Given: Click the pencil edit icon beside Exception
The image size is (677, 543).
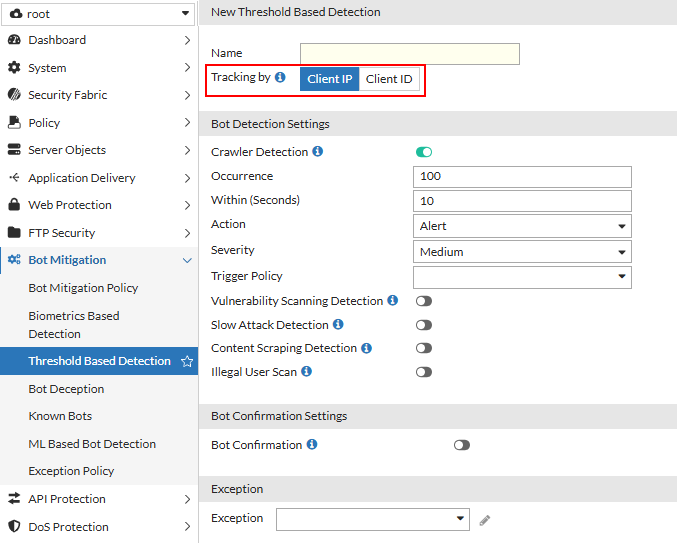Looking at the screenshot, I should (x=485, y=519).
